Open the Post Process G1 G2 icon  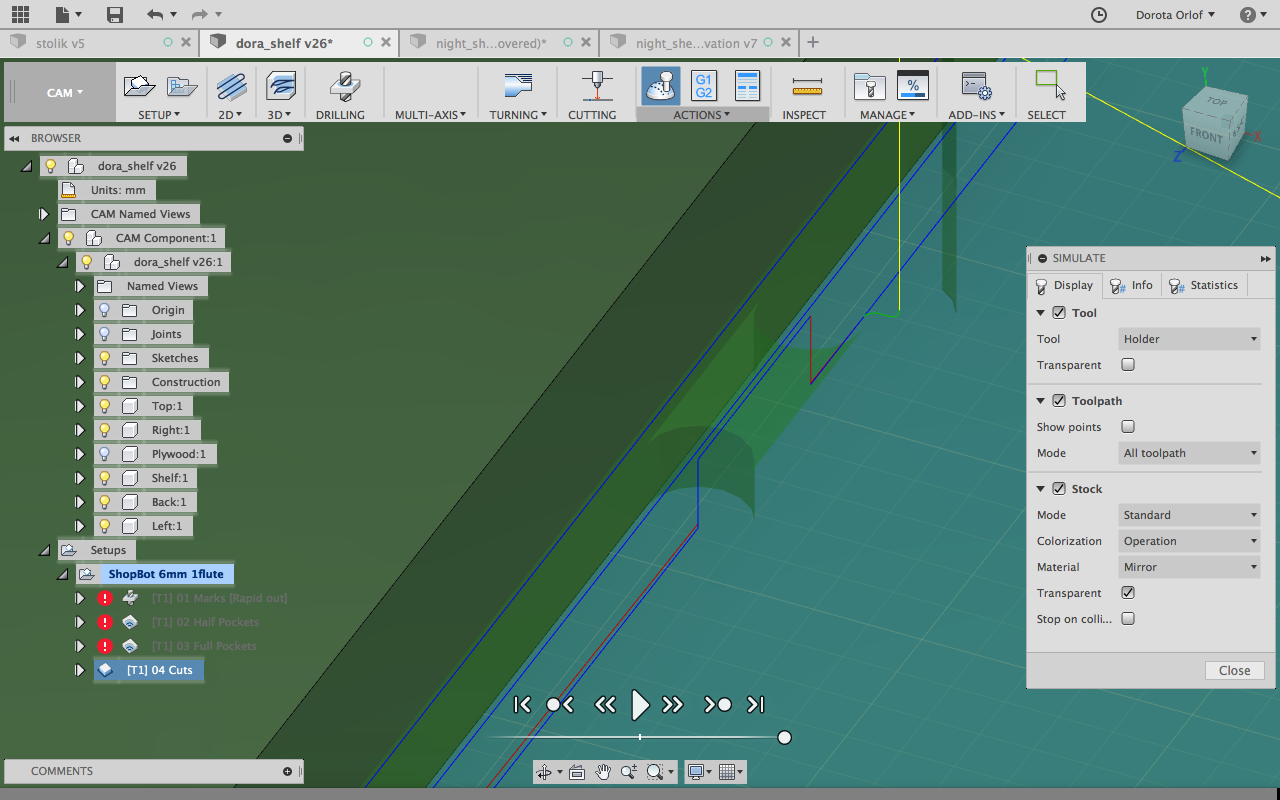point(703,86)
